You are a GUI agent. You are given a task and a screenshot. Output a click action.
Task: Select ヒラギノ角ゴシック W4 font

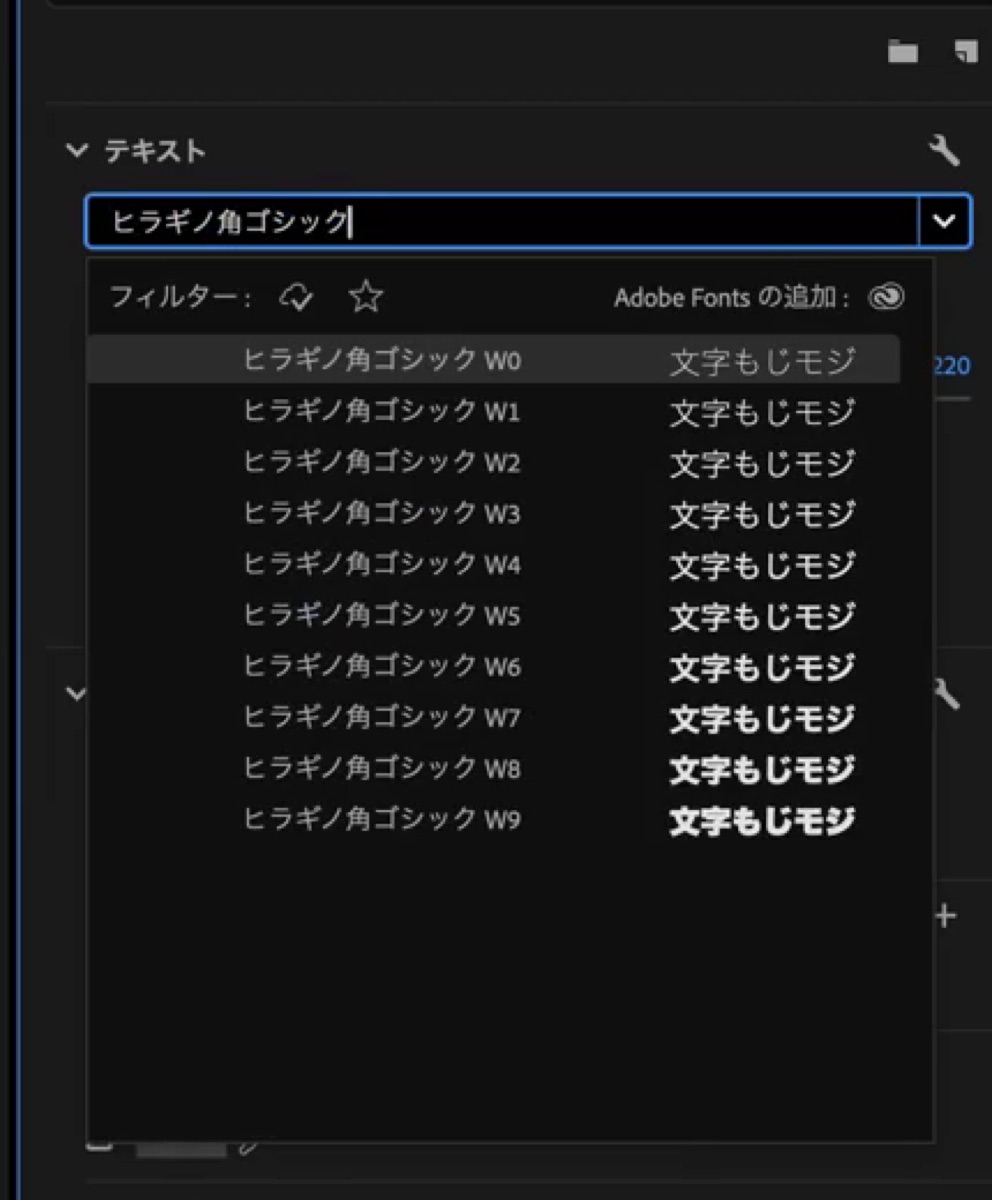pyautogui.click(x=494, y=564)
